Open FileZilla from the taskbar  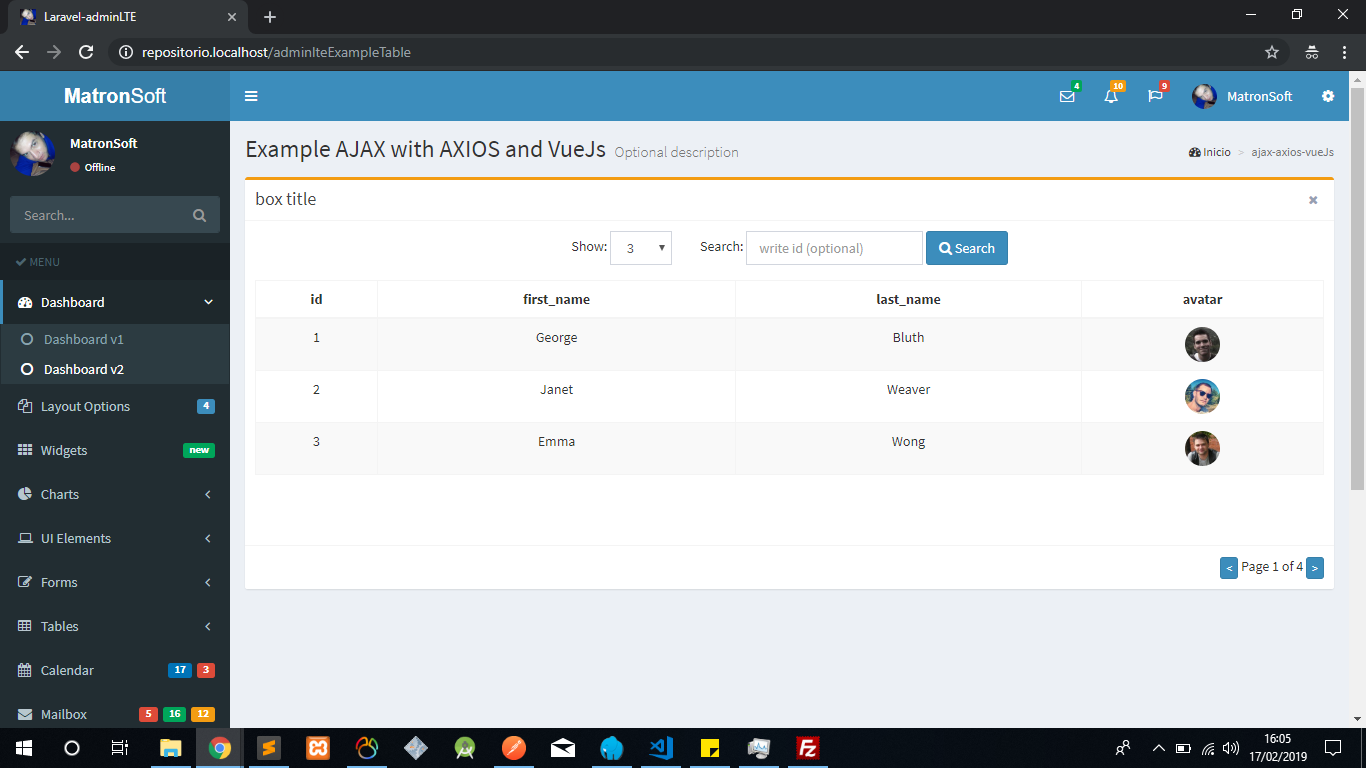(x=808, y=748)
